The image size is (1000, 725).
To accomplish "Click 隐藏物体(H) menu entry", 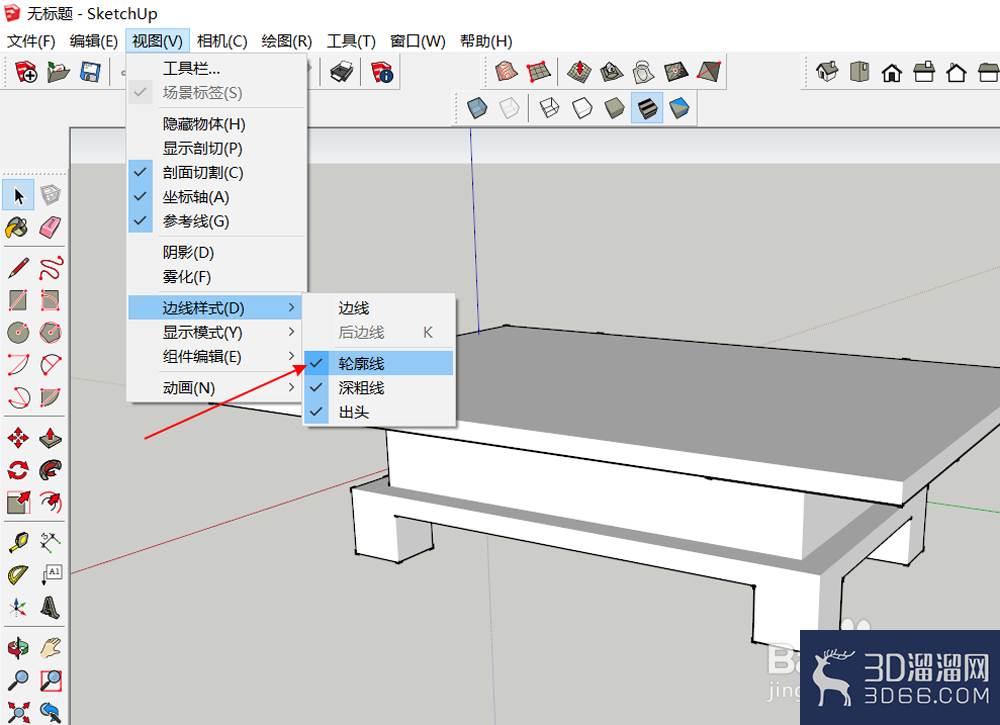I will click(x=217, y=124).
